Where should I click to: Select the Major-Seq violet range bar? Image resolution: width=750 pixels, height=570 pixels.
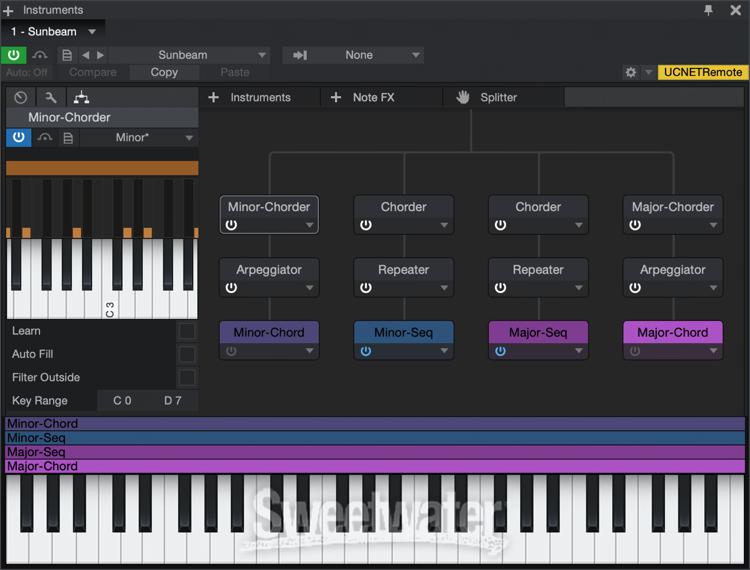(x=375, y=452)
